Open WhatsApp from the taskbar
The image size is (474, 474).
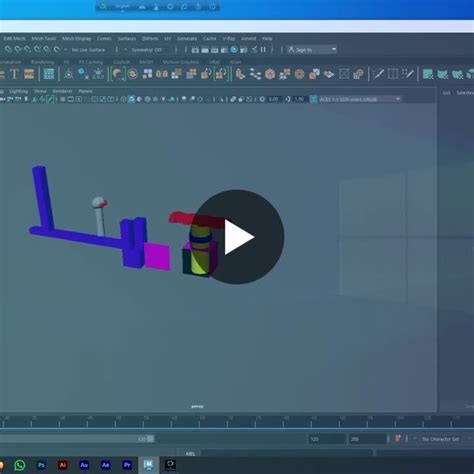pos(20,465)
